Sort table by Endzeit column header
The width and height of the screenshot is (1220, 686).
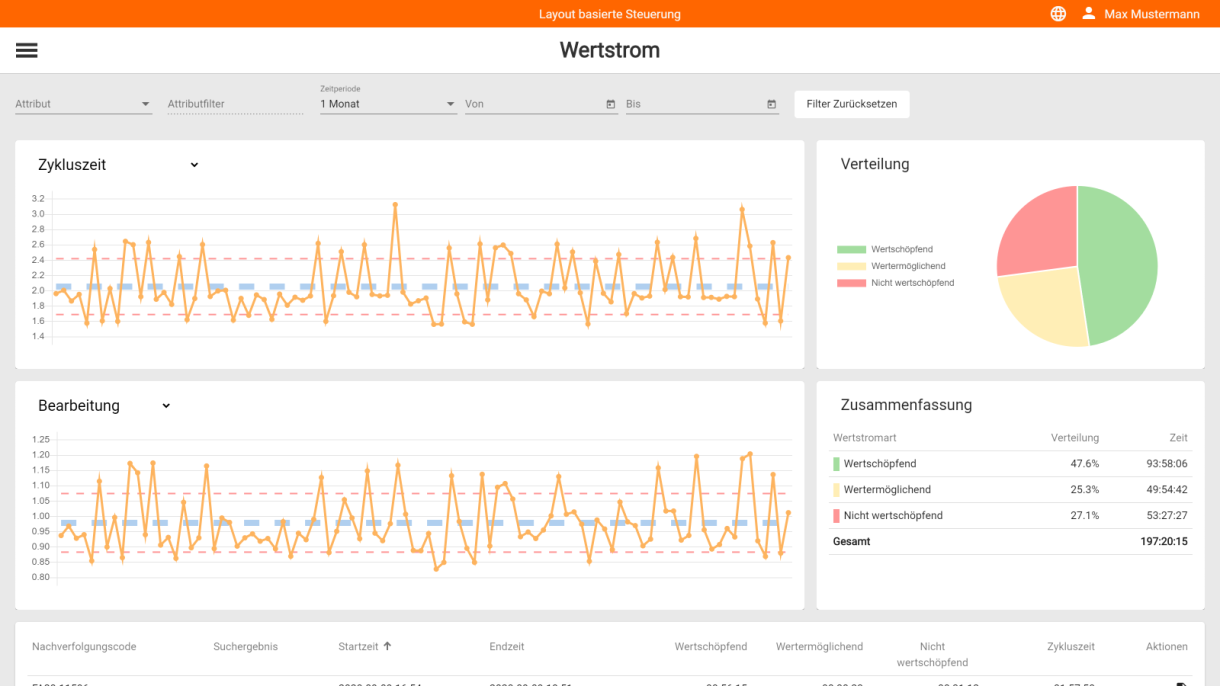pos(507,647)
